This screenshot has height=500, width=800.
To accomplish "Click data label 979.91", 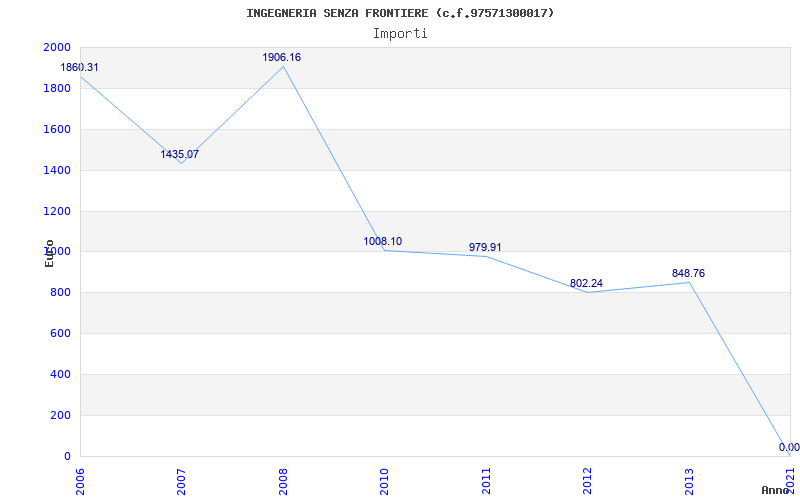I will pos(485,247).
